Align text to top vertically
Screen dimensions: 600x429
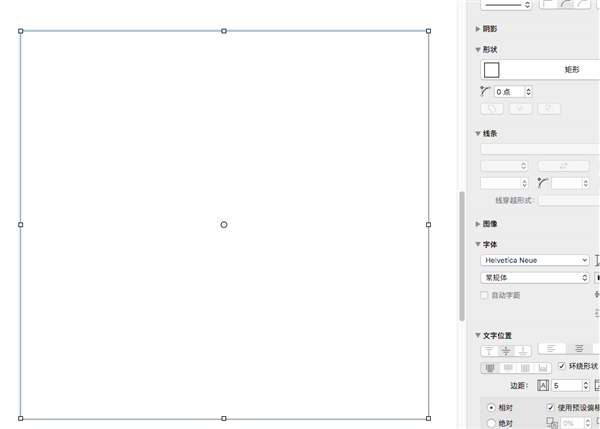coord(490,350)
